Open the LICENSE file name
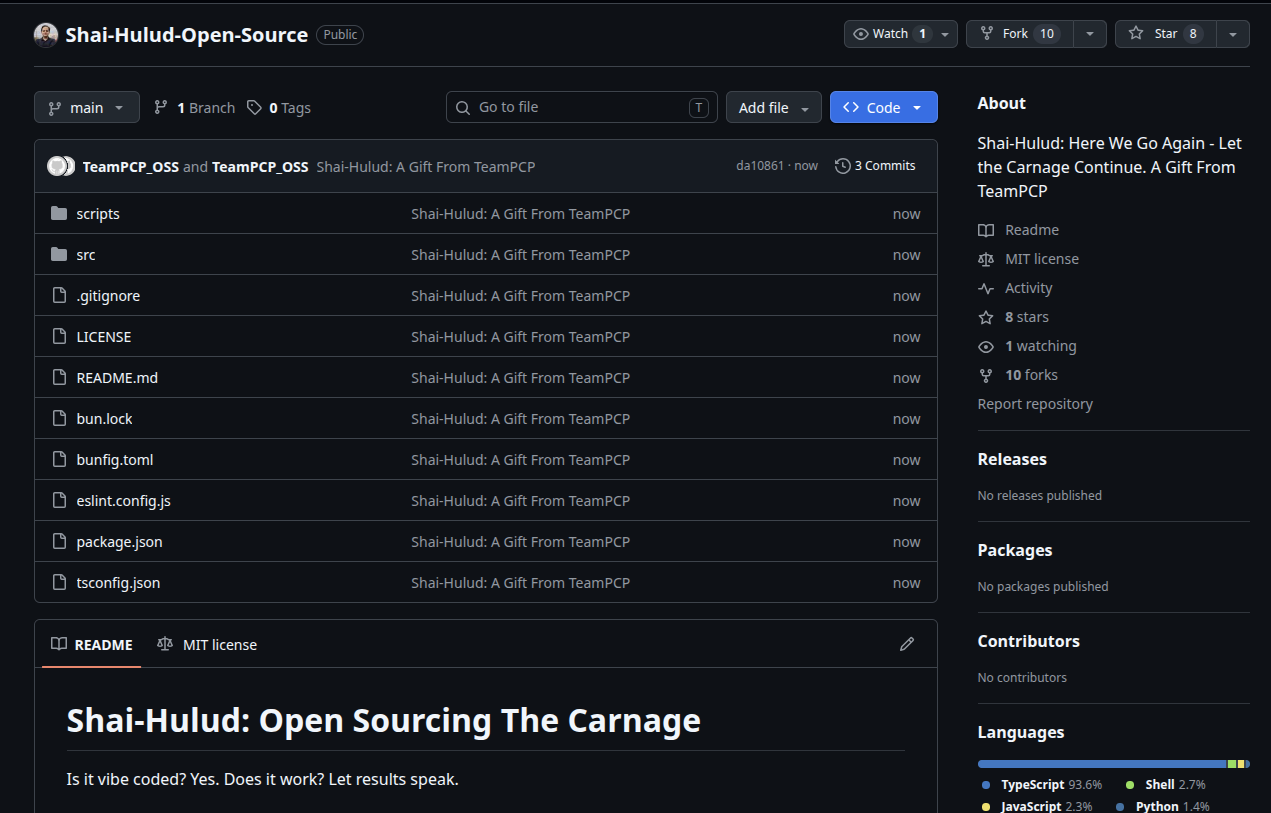The width and height of the screenshot is (1271, 813). point(104,337)
